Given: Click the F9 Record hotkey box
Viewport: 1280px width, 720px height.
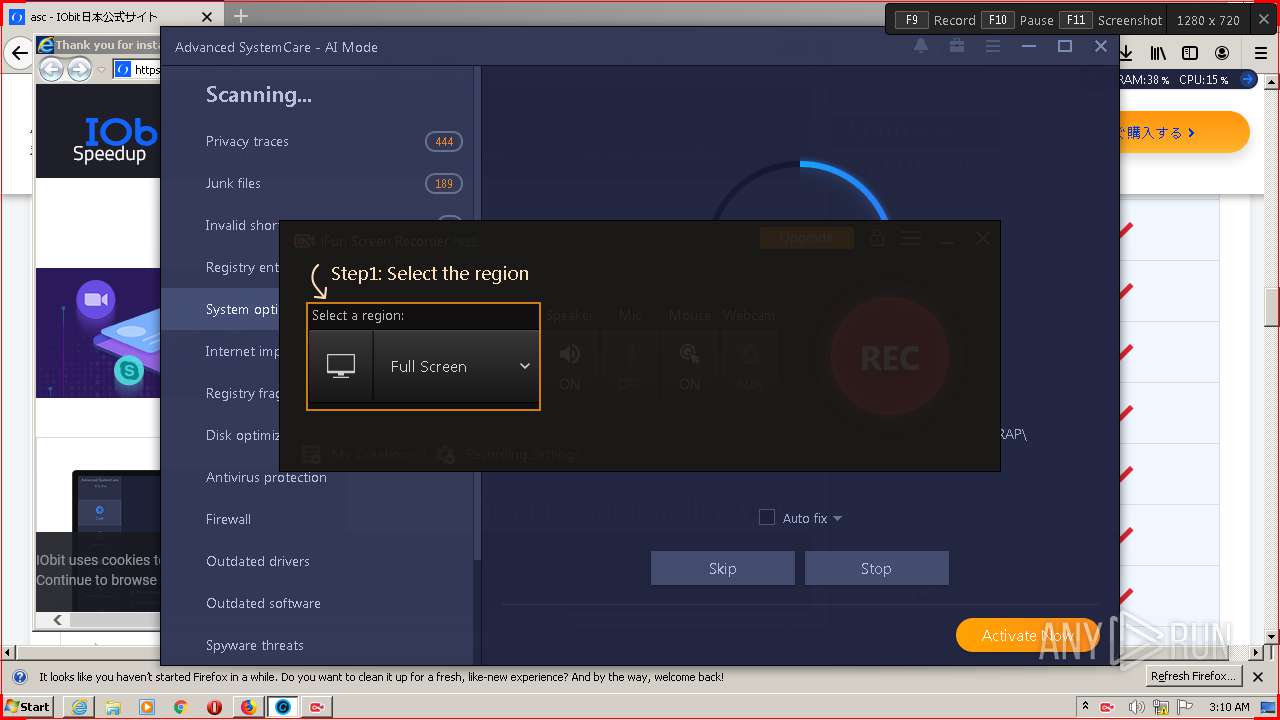Looking at the screenshot, I should coord(911,20).
